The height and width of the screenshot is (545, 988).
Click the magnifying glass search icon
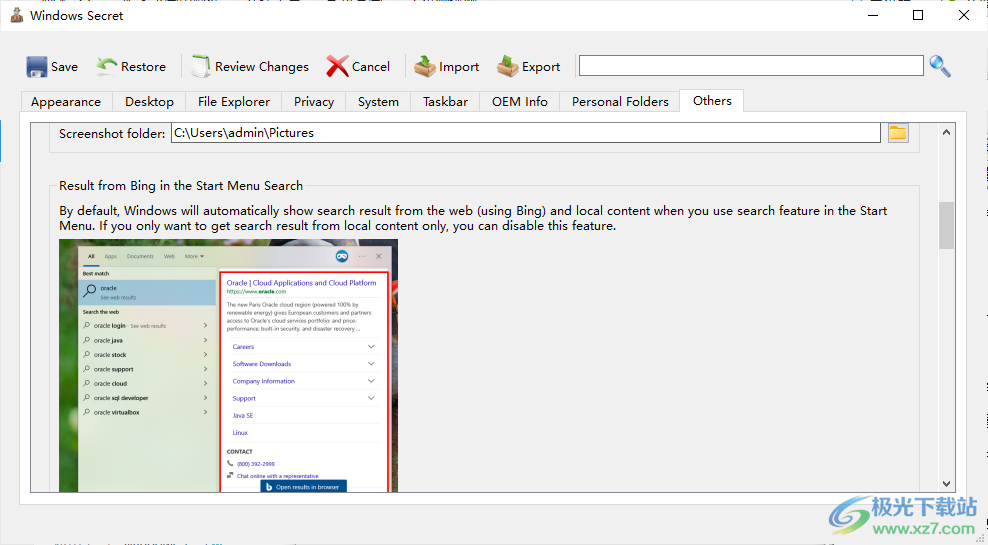pos(940,66)
